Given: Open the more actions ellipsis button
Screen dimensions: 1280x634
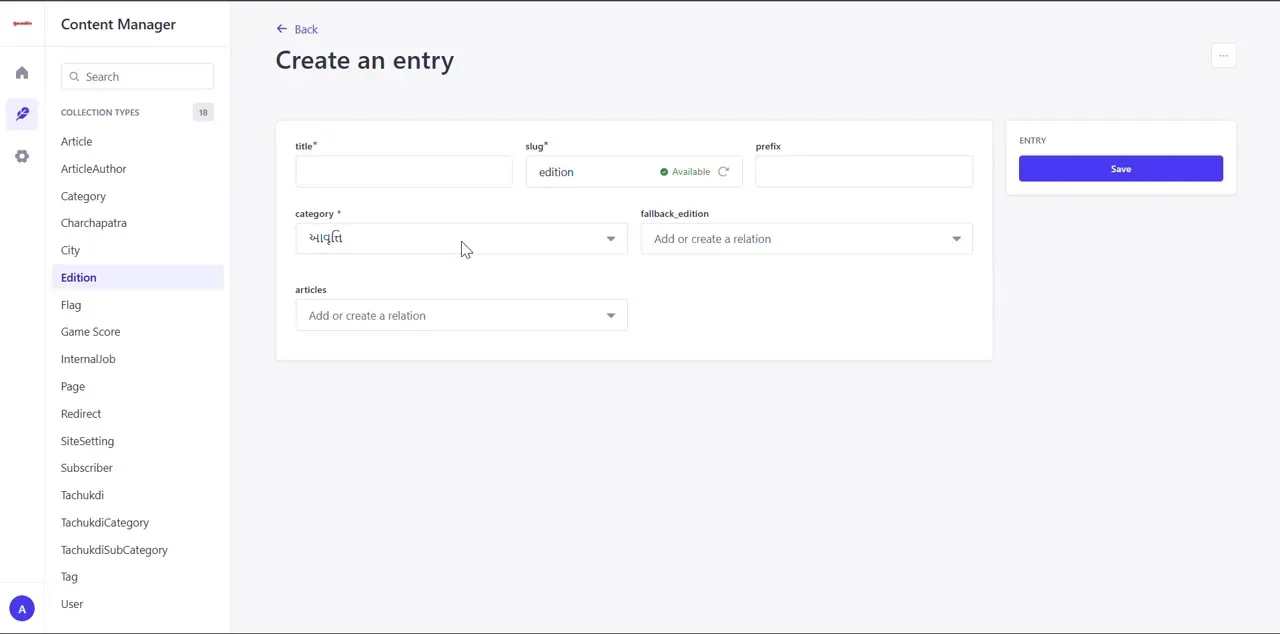Looking at the screenshot, I should (1223, 56).
